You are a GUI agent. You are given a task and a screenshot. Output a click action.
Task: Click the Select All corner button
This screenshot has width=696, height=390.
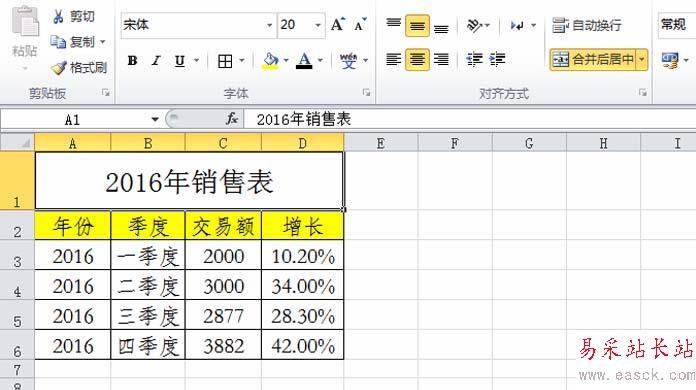[x=17, y=143]
